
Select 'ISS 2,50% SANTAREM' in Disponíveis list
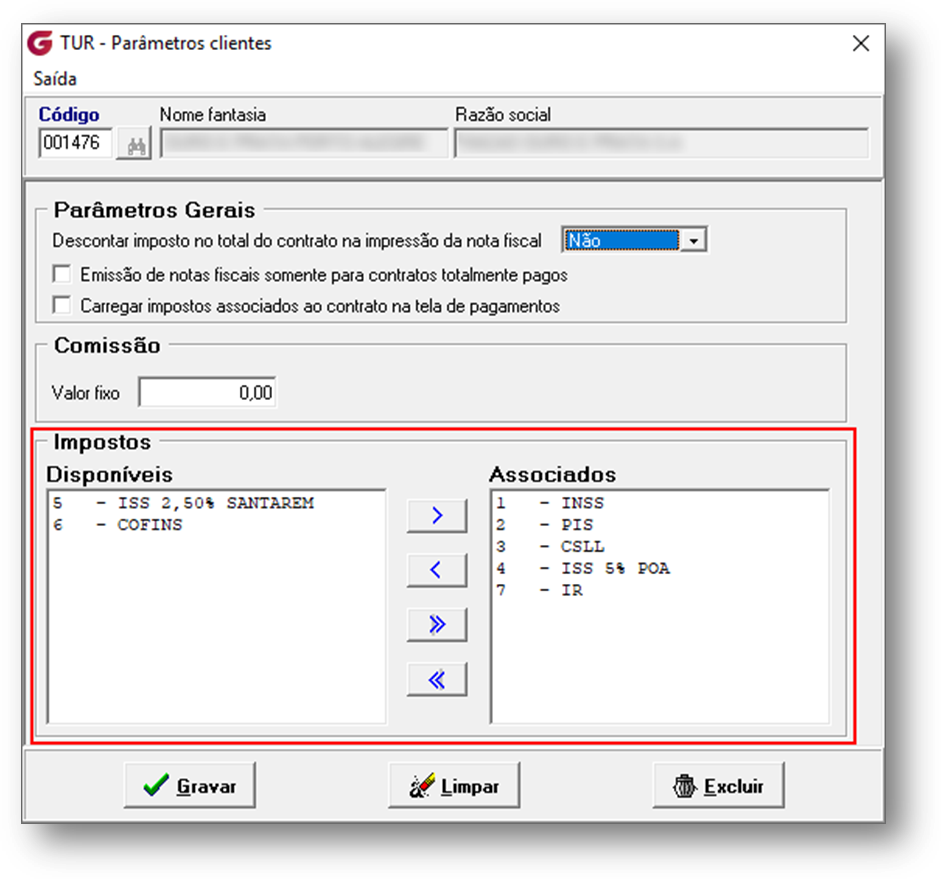tap(216, 503)
